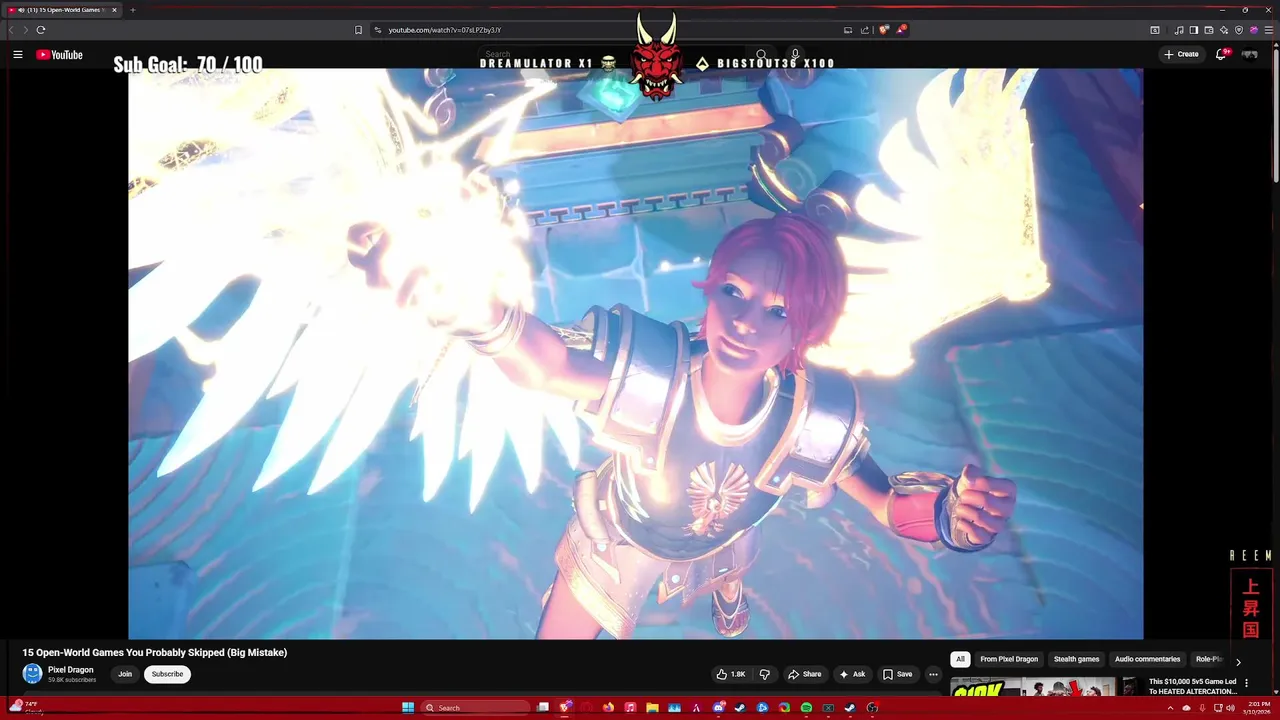Open the Pixel Dragon channel avatar
Viewport: 1280px width, 720px height.
coord(32,674)
